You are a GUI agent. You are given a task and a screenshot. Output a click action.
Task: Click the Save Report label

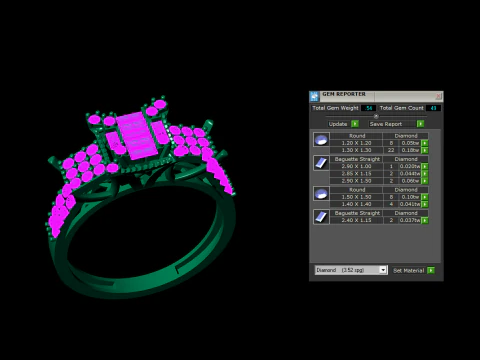[386, 124]
